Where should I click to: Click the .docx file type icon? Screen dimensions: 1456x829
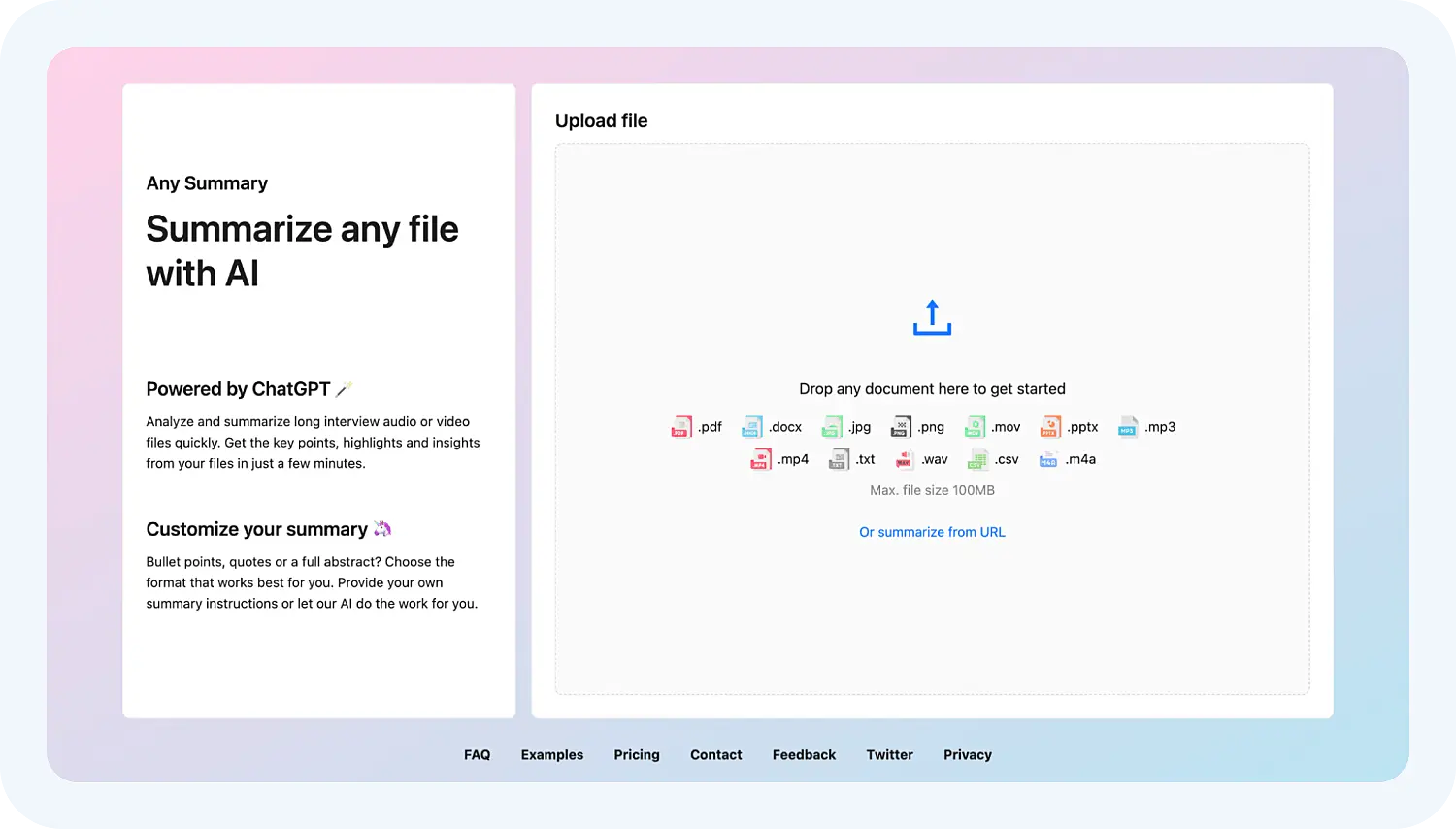click(752, 427)
